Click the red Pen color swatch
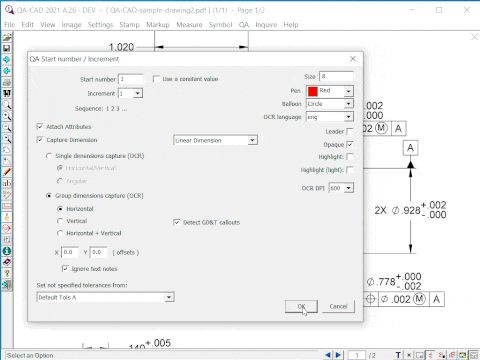 tap(313, 91)
